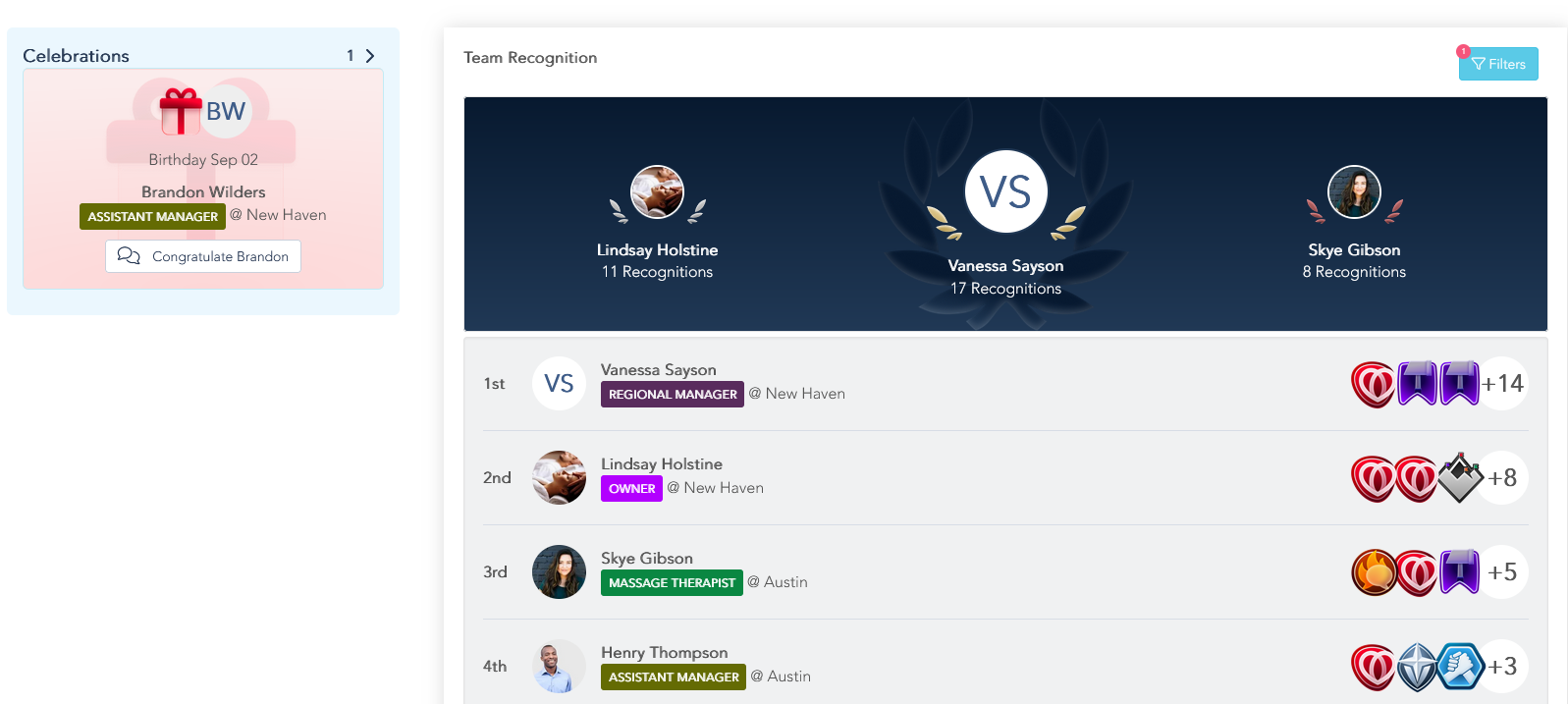
Task: Go to next celebration with chevron arrow
Action: [370, 56]
